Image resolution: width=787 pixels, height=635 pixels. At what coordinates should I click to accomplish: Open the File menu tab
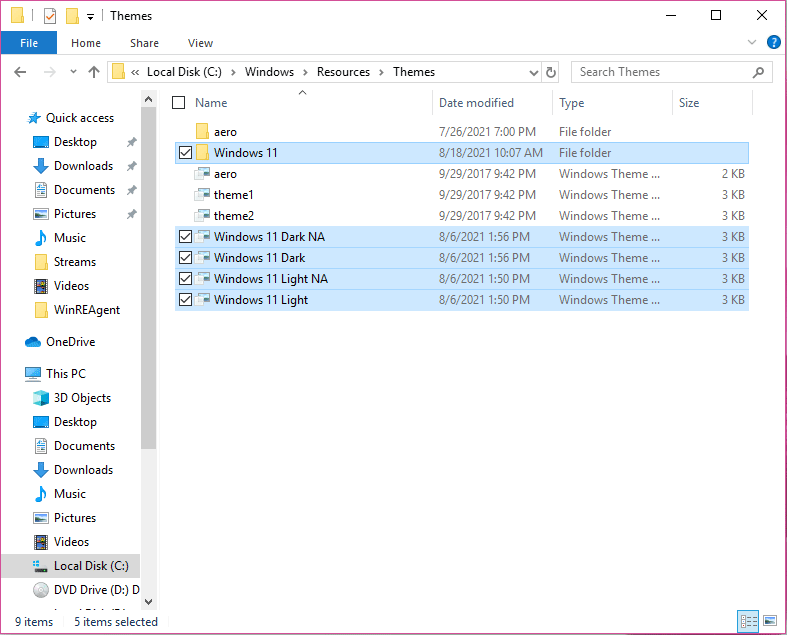pos(29,43)
